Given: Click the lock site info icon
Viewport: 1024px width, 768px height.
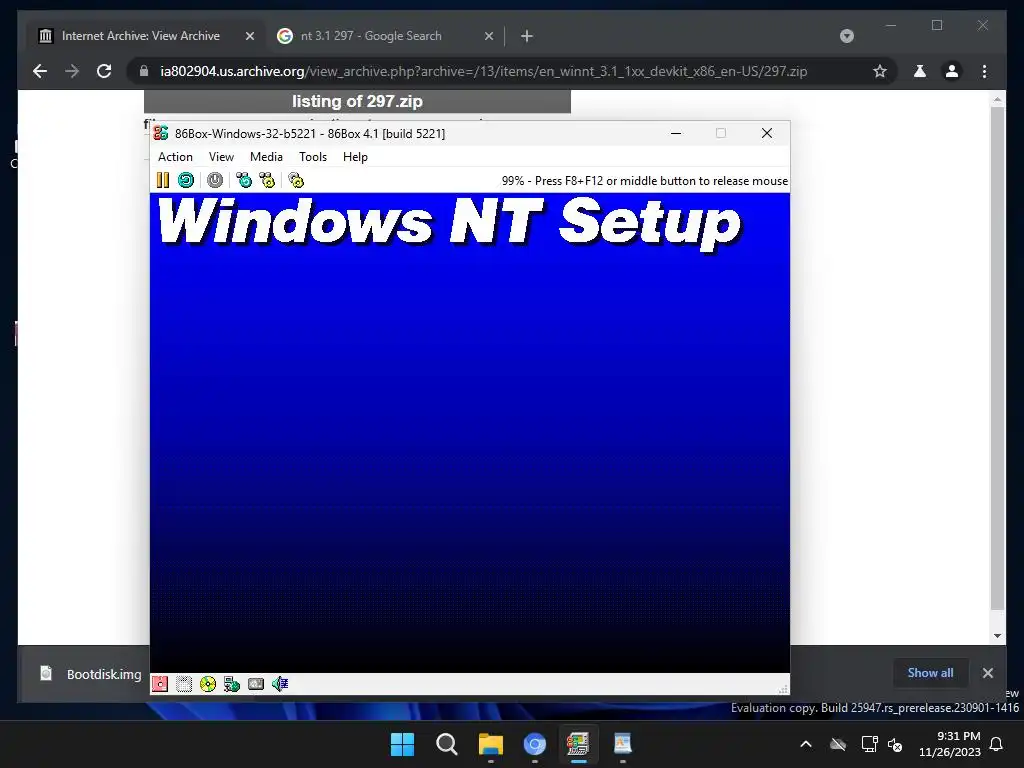Looking at the screenshot, I should coord(144,71).
